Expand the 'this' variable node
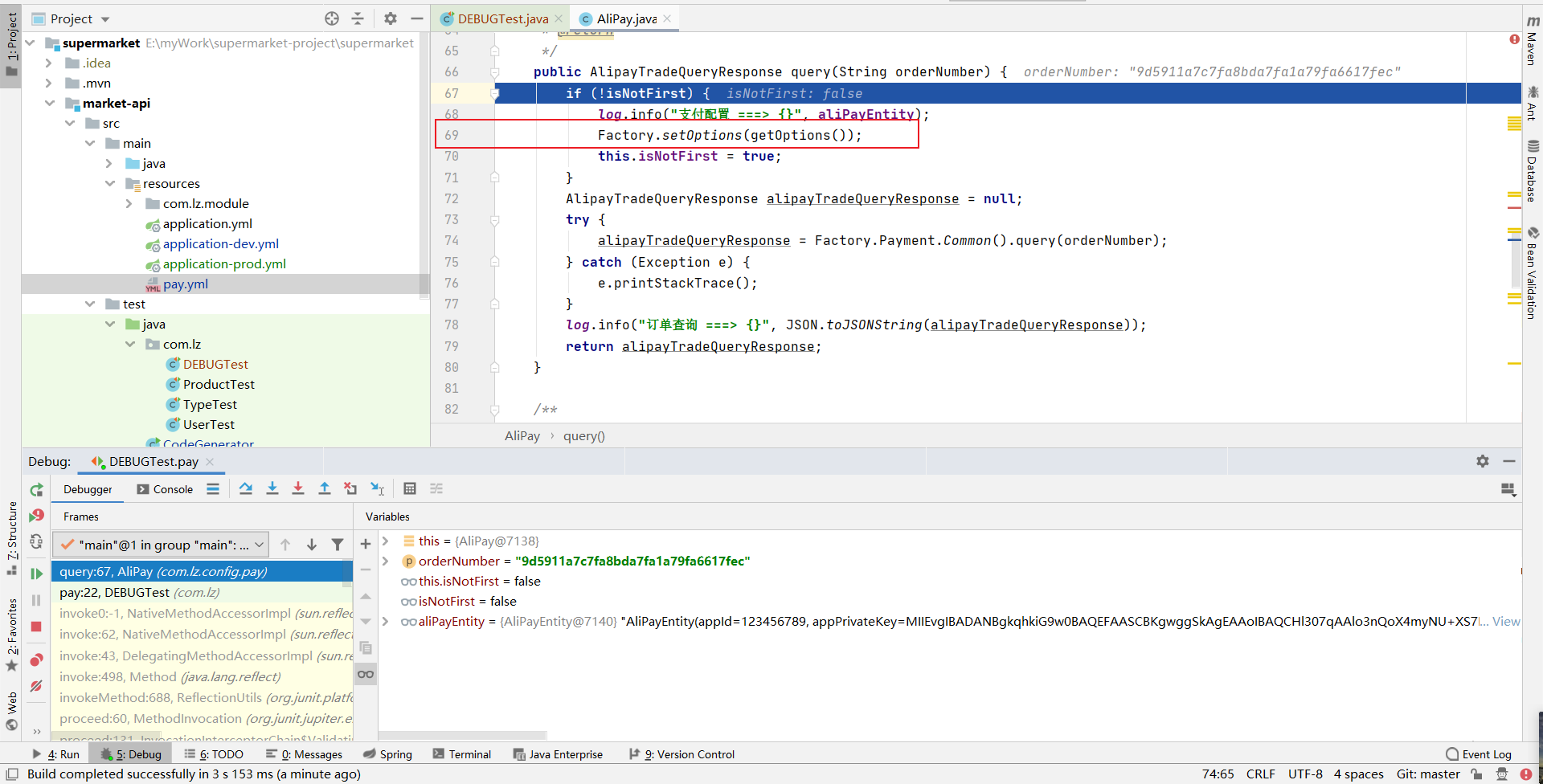The height and width of the screenshot is (784, 1543). [x=386, y=541]
